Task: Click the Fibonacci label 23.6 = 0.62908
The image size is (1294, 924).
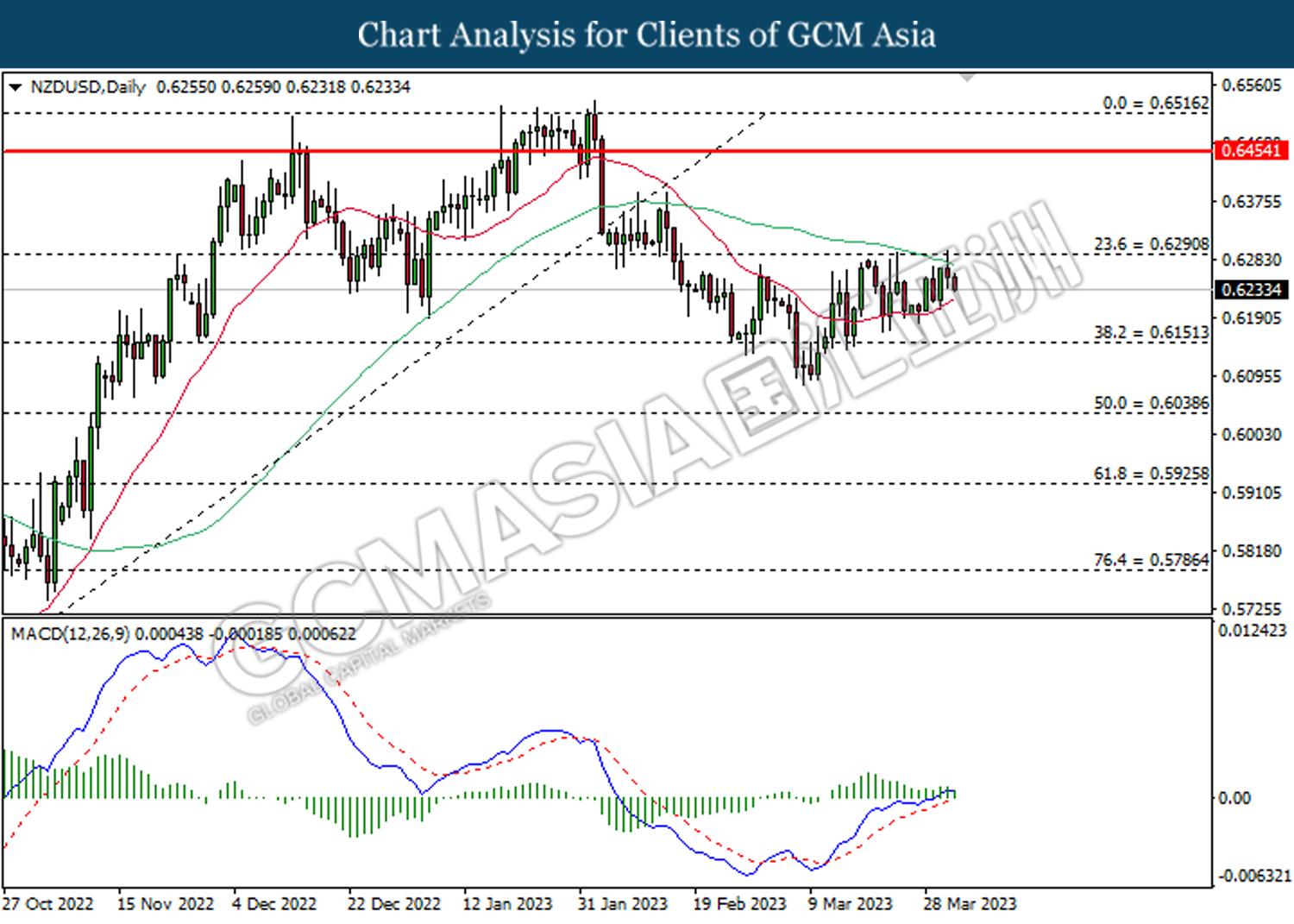Action: coord(1152,244)
